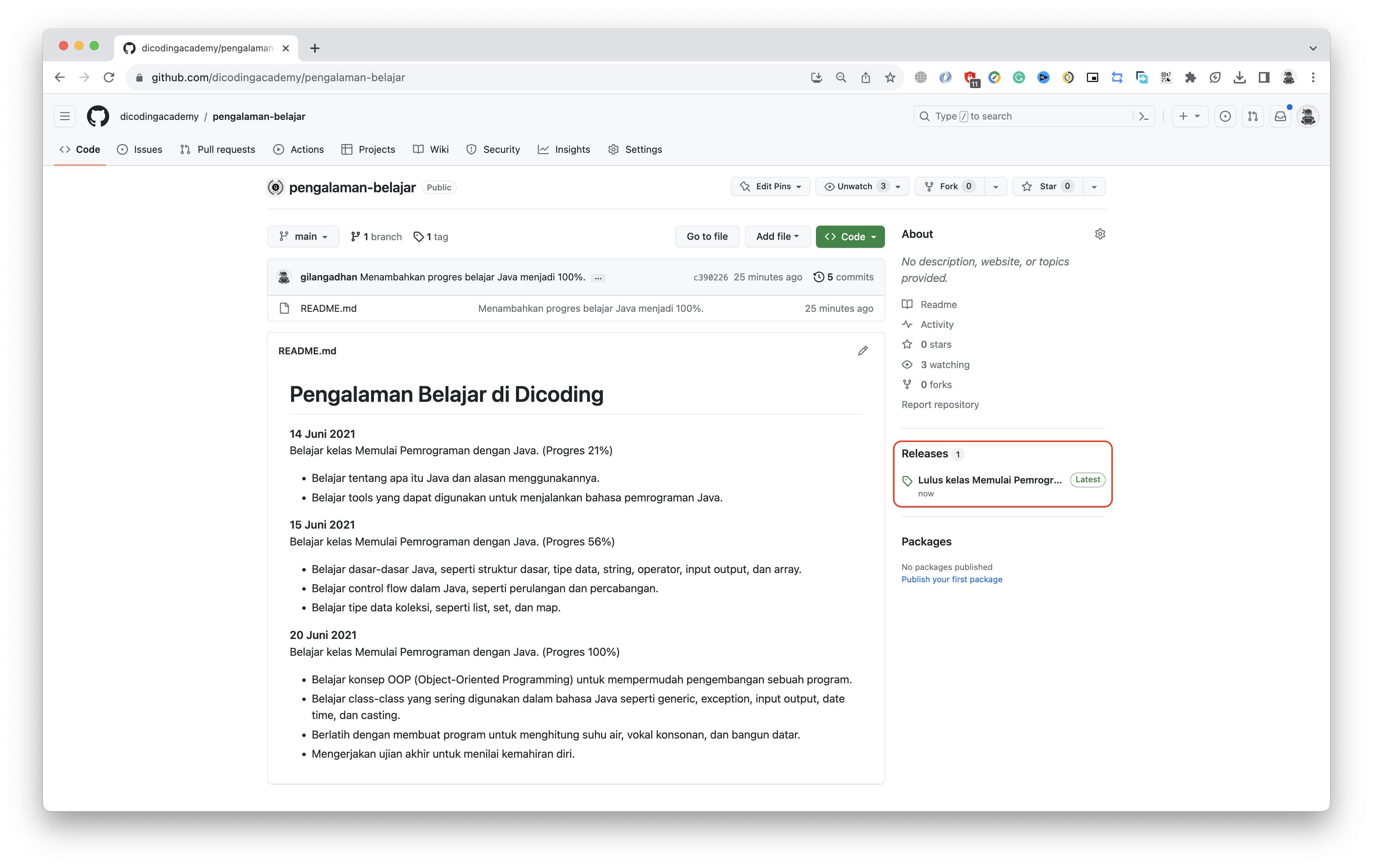This screenshot has height=868, width=1373.
Task: Open the Activity link in About
Action: 937,324
